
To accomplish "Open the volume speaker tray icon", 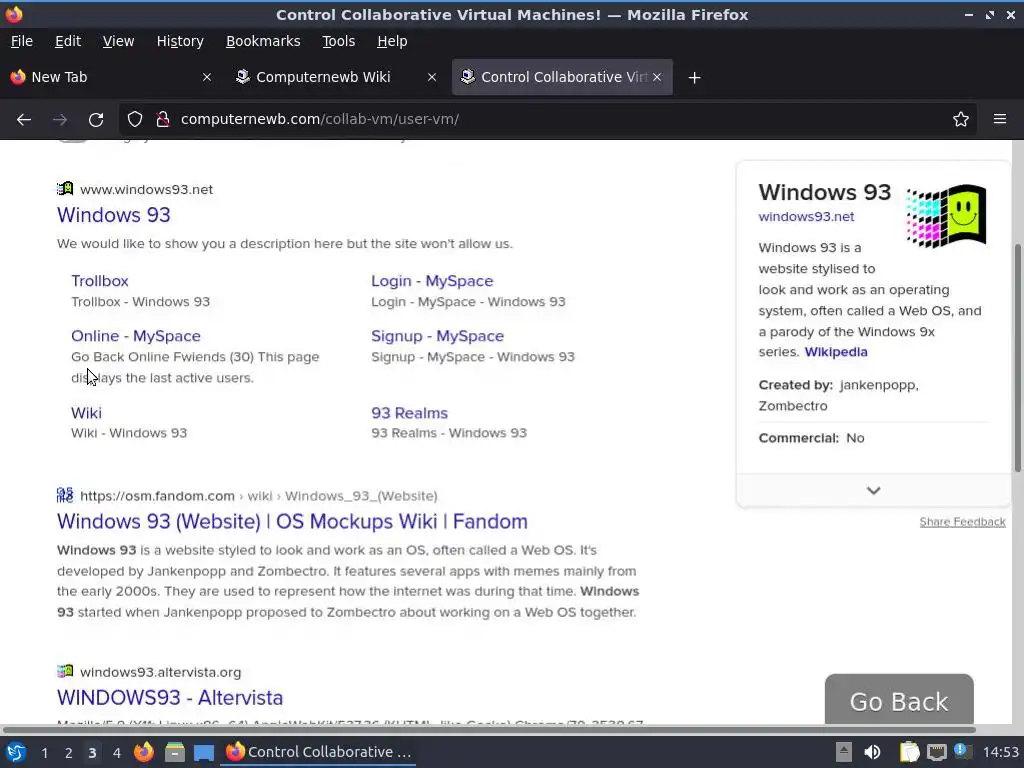I will (x=872, y=752).
